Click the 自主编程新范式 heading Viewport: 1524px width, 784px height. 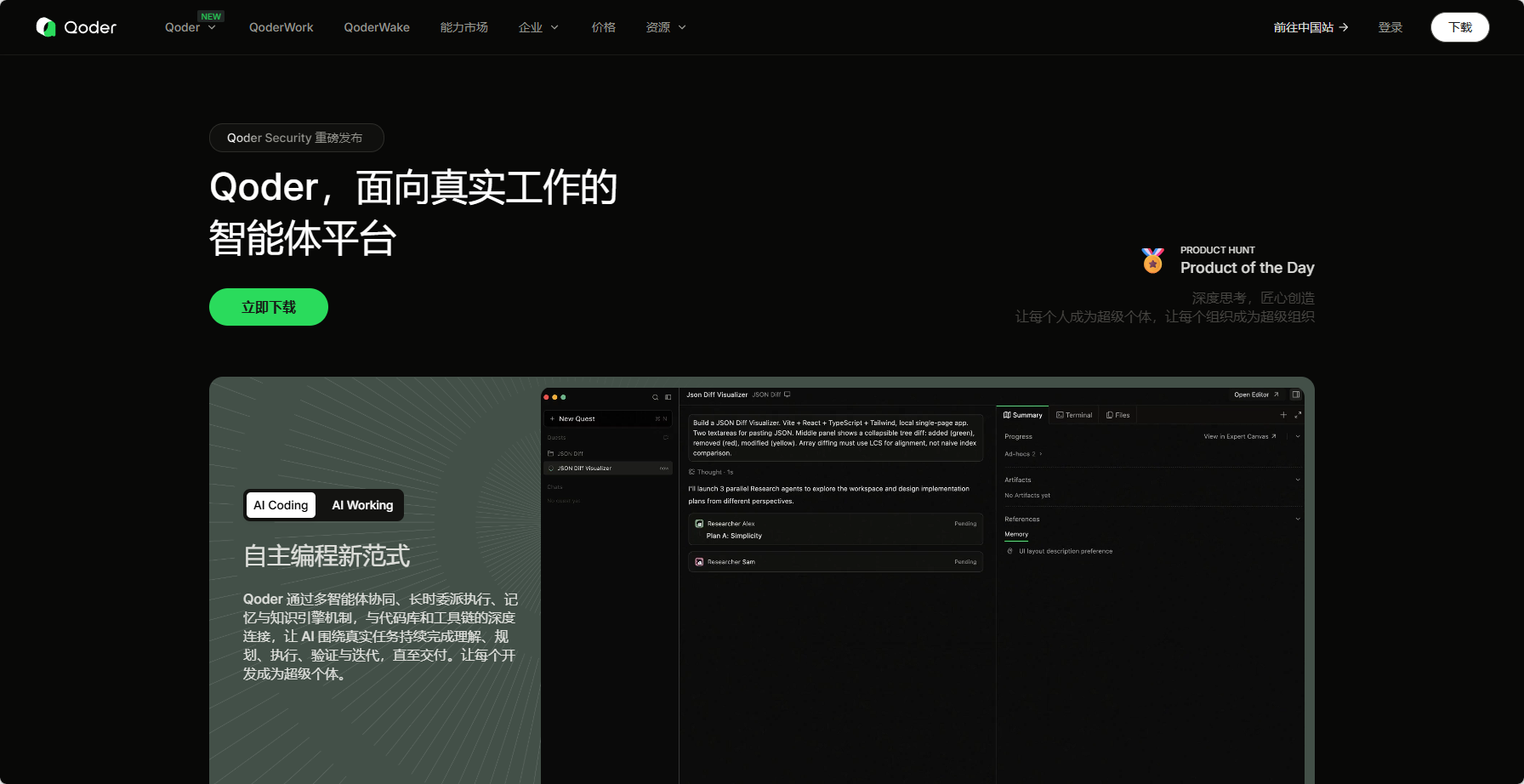[327, 556]
